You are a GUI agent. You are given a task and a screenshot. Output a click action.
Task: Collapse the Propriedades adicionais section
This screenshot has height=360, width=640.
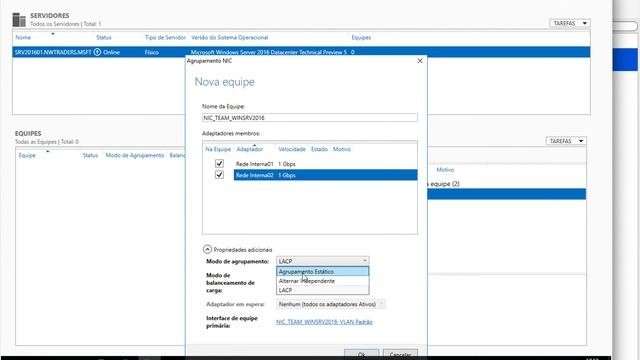[x=207, y=249]
